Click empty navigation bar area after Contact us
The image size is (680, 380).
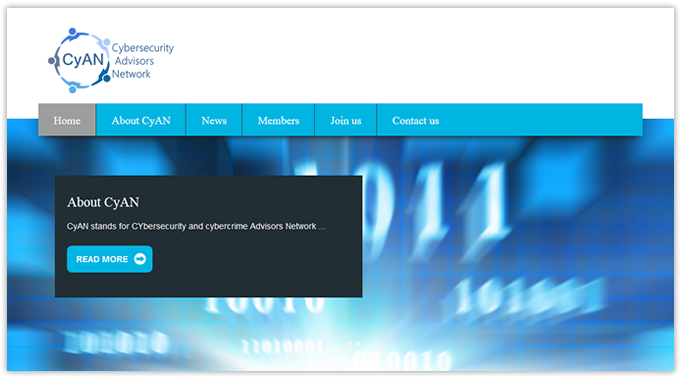pyautogui.click(x=549, y=120)
